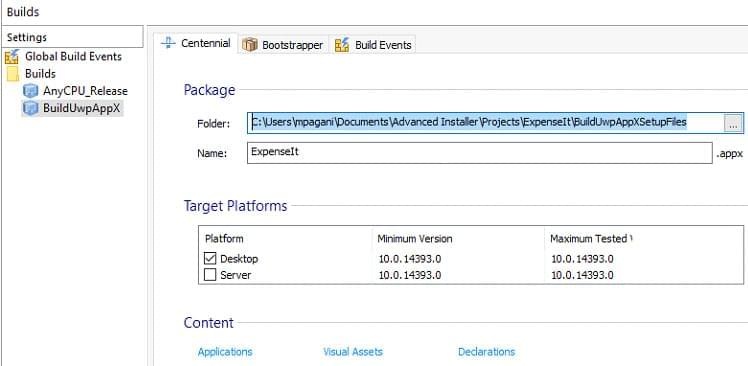Select AnyCPU_Release build in tree
748x366 pixels.
click(85, 91)
